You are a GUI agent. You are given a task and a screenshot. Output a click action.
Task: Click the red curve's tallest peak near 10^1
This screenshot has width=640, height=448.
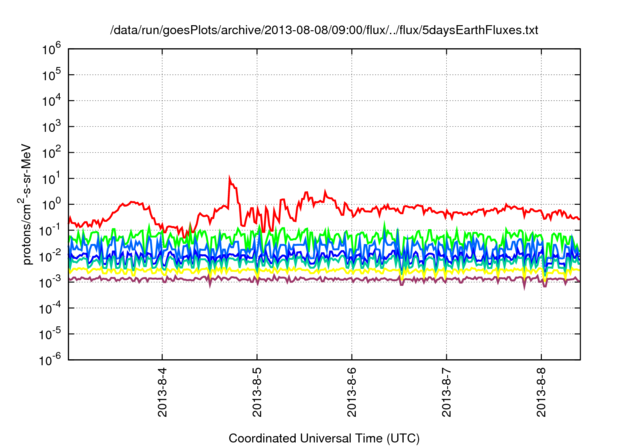coord(230,178)
